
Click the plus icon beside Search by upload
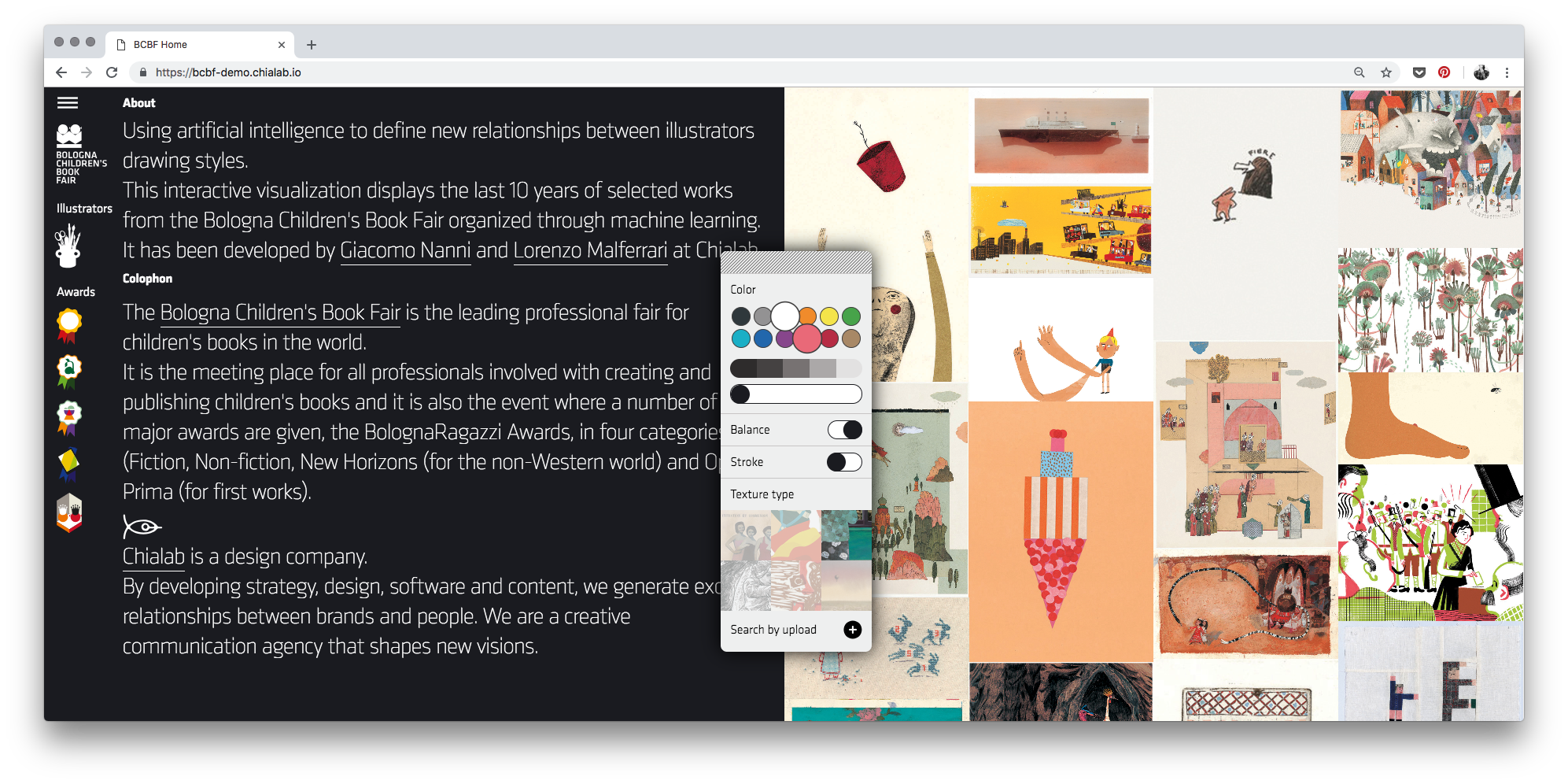pos(852,630)
